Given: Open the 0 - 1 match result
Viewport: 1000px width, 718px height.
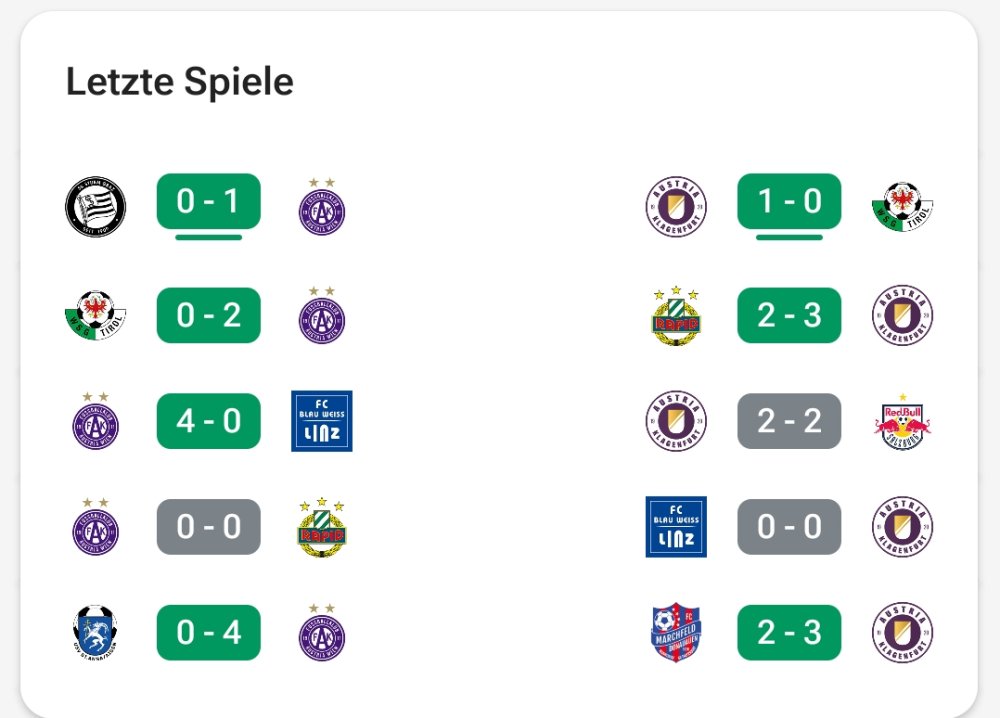Looking at the screenshot, I should pyautogui.click(x=208, y=202).
